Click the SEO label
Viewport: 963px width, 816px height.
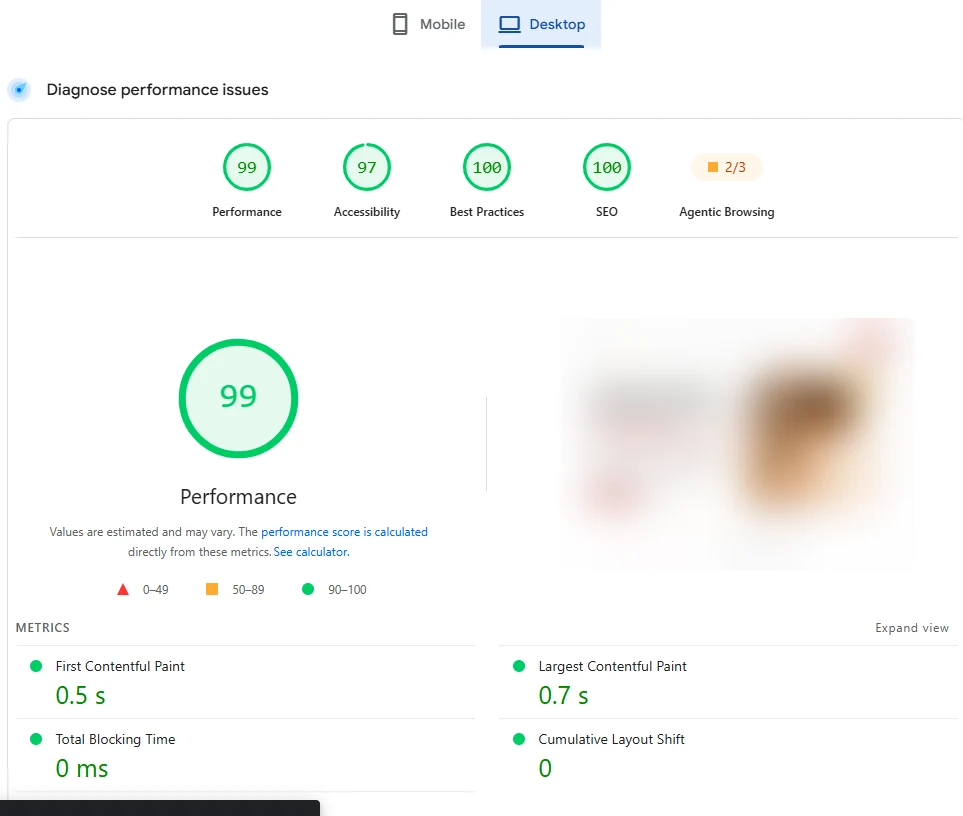607,212
